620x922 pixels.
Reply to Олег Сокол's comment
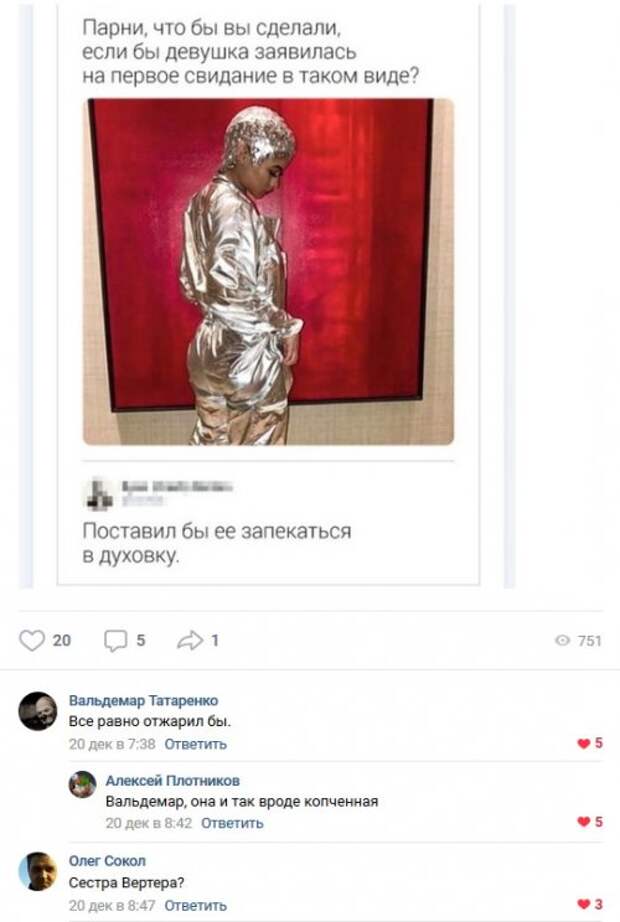tap(195, 905)
